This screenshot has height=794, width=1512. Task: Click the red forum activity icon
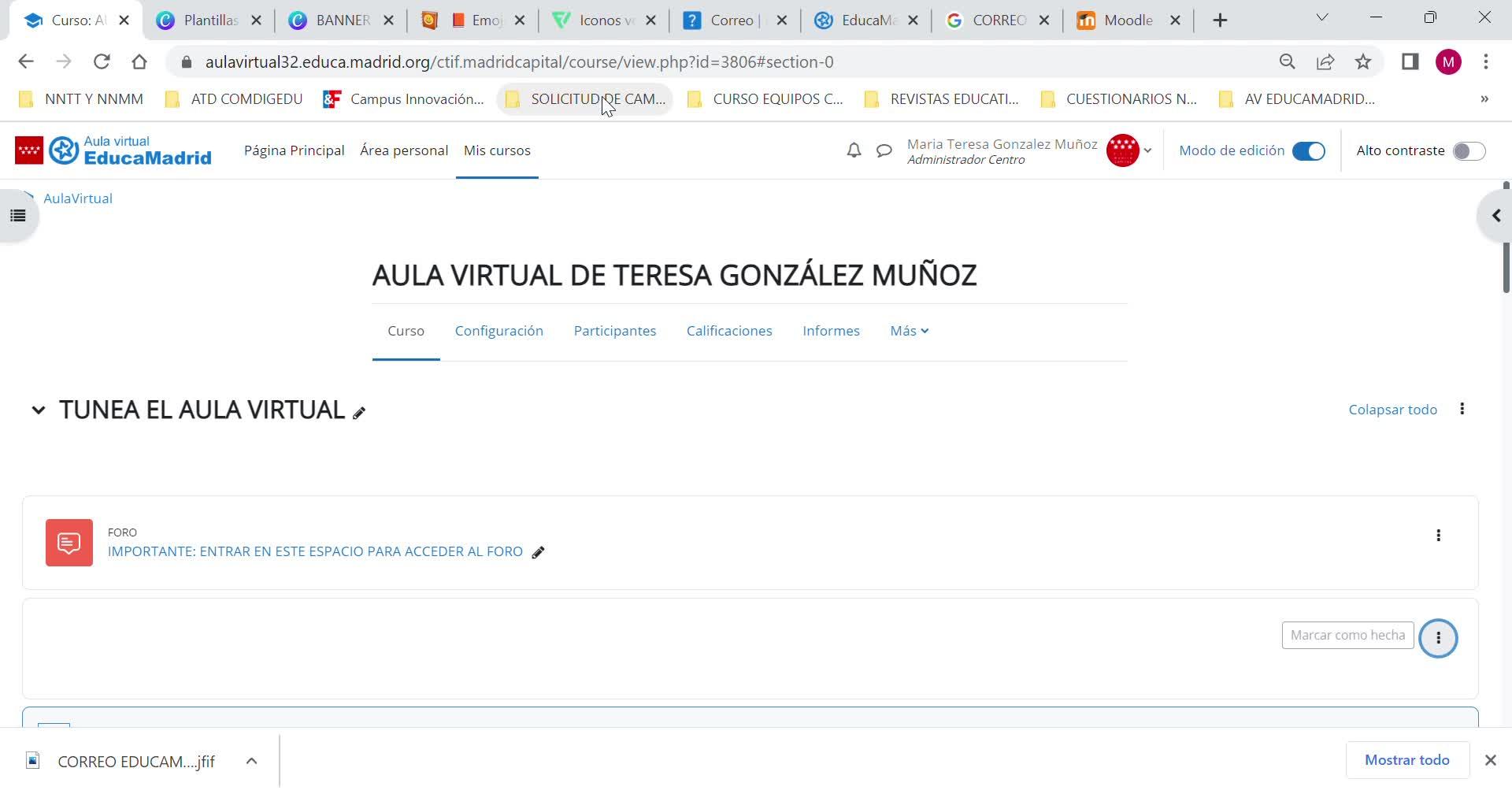(x=69, y=543)
